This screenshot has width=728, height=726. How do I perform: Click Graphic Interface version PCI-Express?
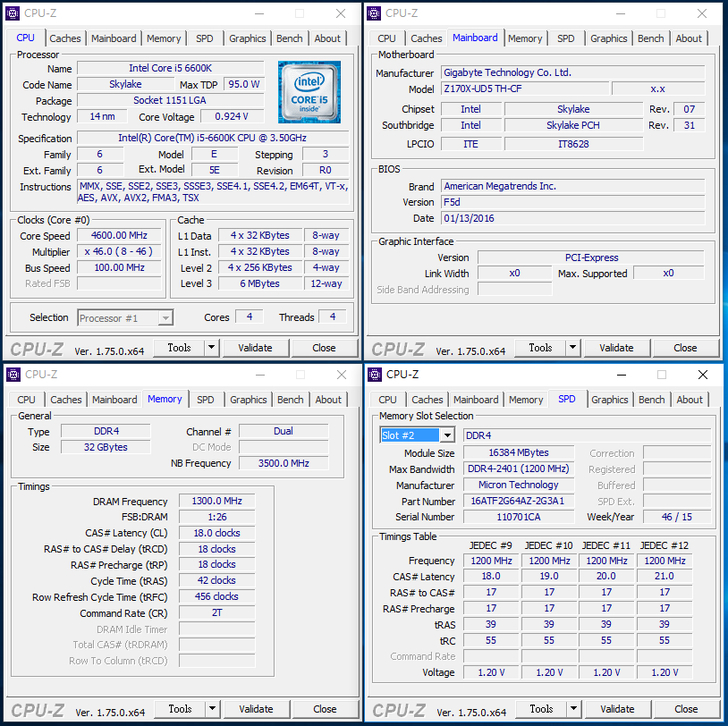tap(591, 257)
